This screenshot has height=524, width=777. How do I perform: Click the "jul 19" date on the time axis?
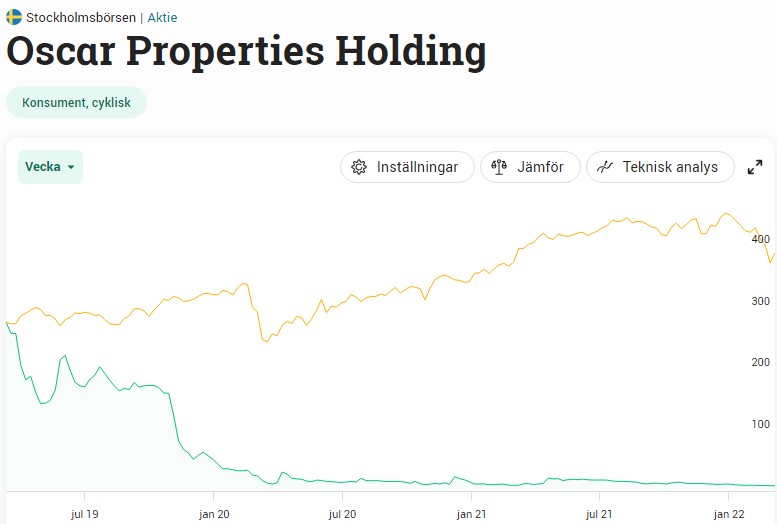click(x=84, y=513)
